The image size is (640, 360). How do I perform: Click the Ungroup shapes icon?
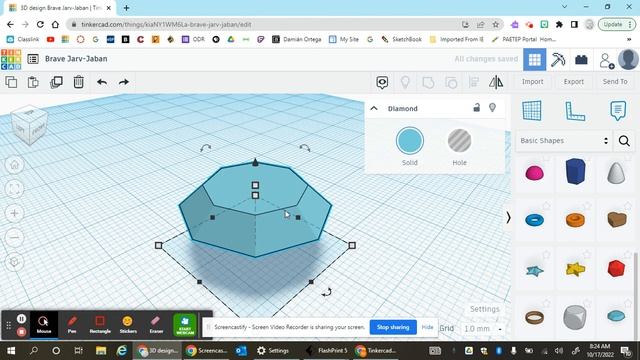(451, 82)
